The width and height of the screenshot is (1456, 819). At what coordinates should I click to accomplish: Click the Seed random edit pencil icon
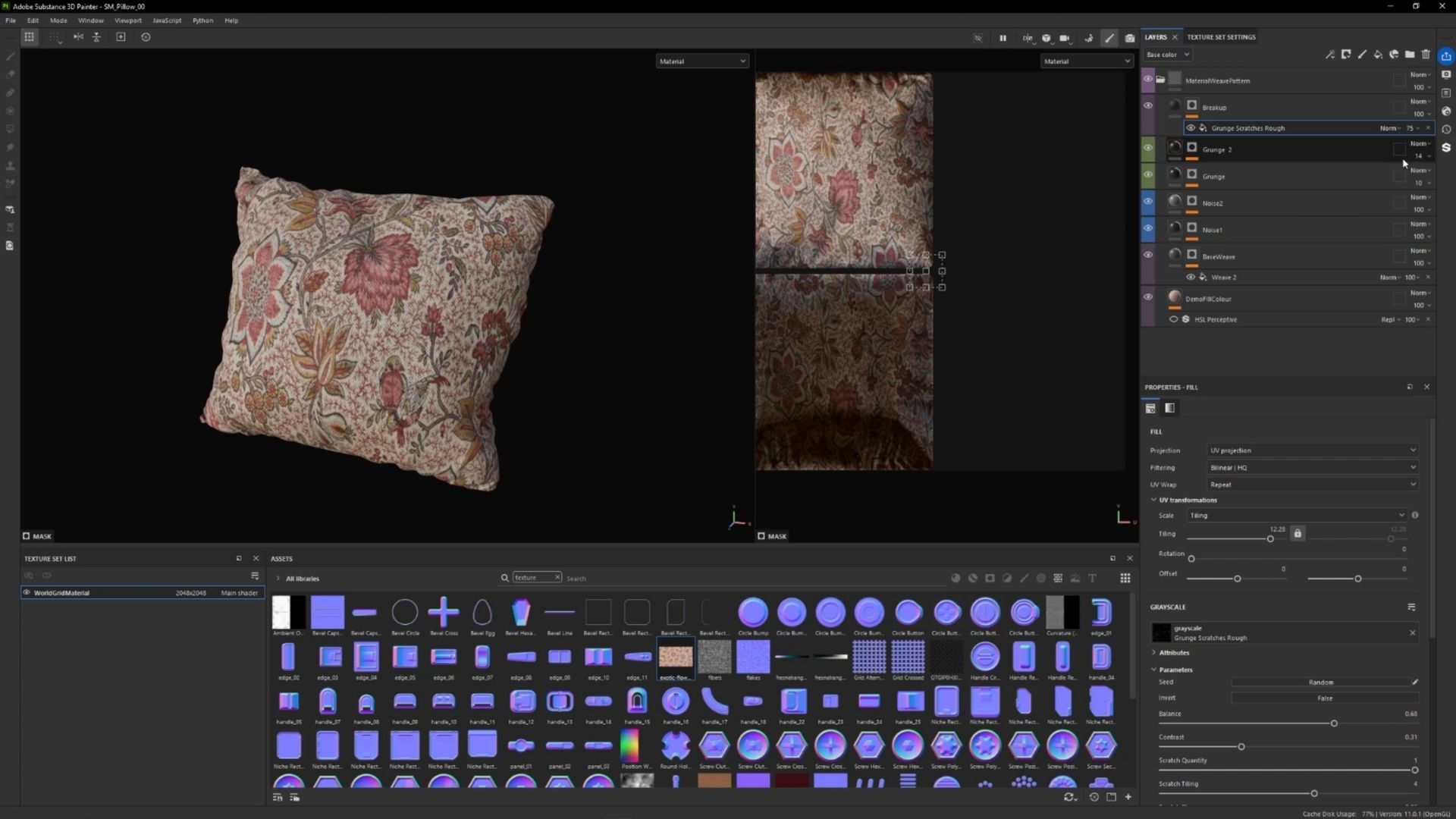(x=1415, y=682)
